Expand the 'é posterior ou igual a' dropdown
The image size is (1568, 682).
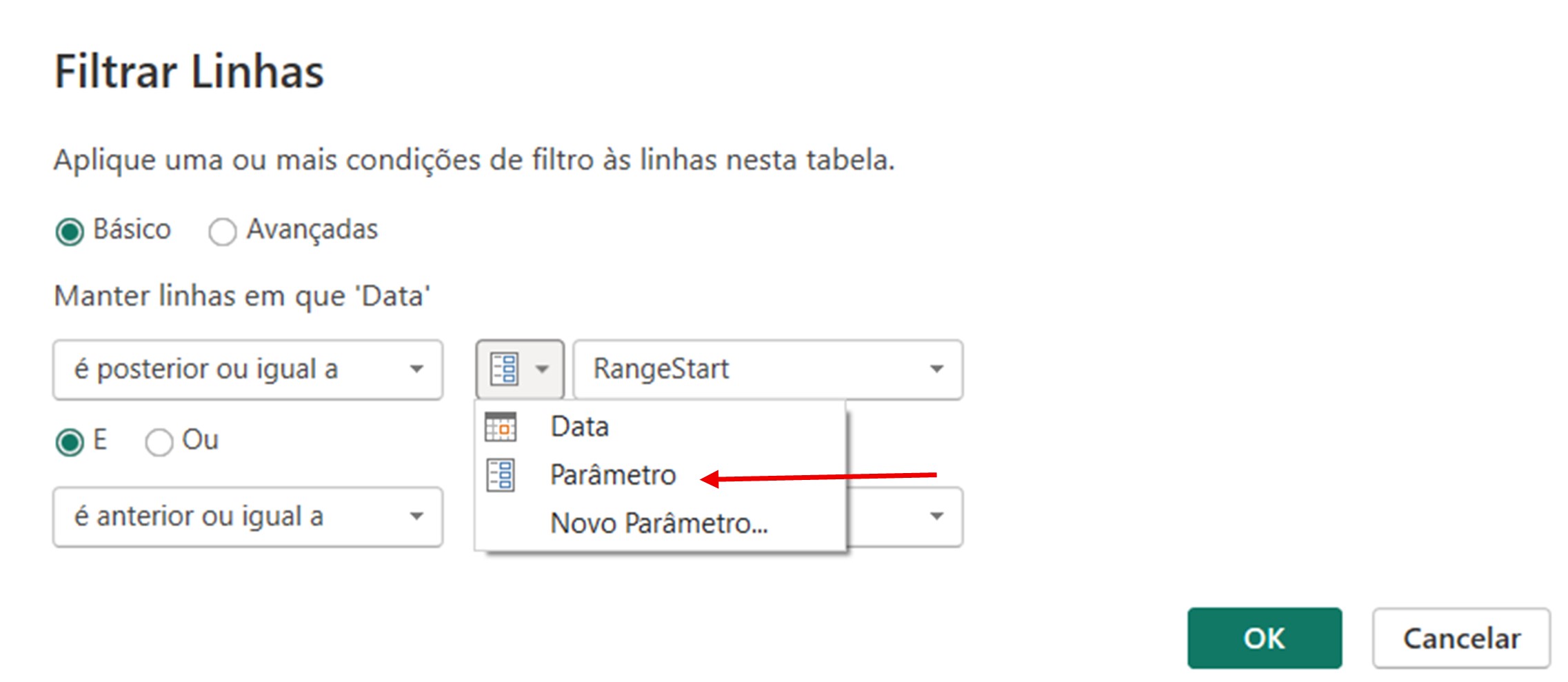click(248, 370)
